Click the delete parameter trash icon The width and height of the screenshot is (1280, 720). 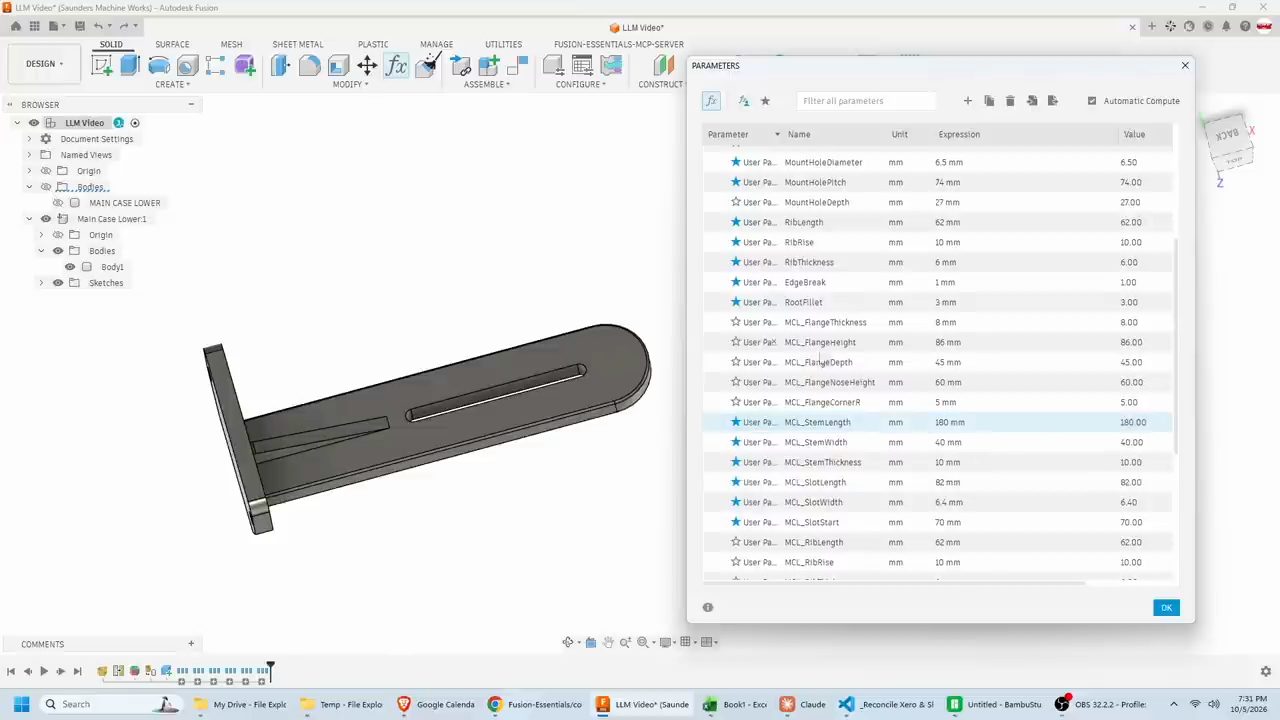pyautogui.click(x=1010, y=101)
